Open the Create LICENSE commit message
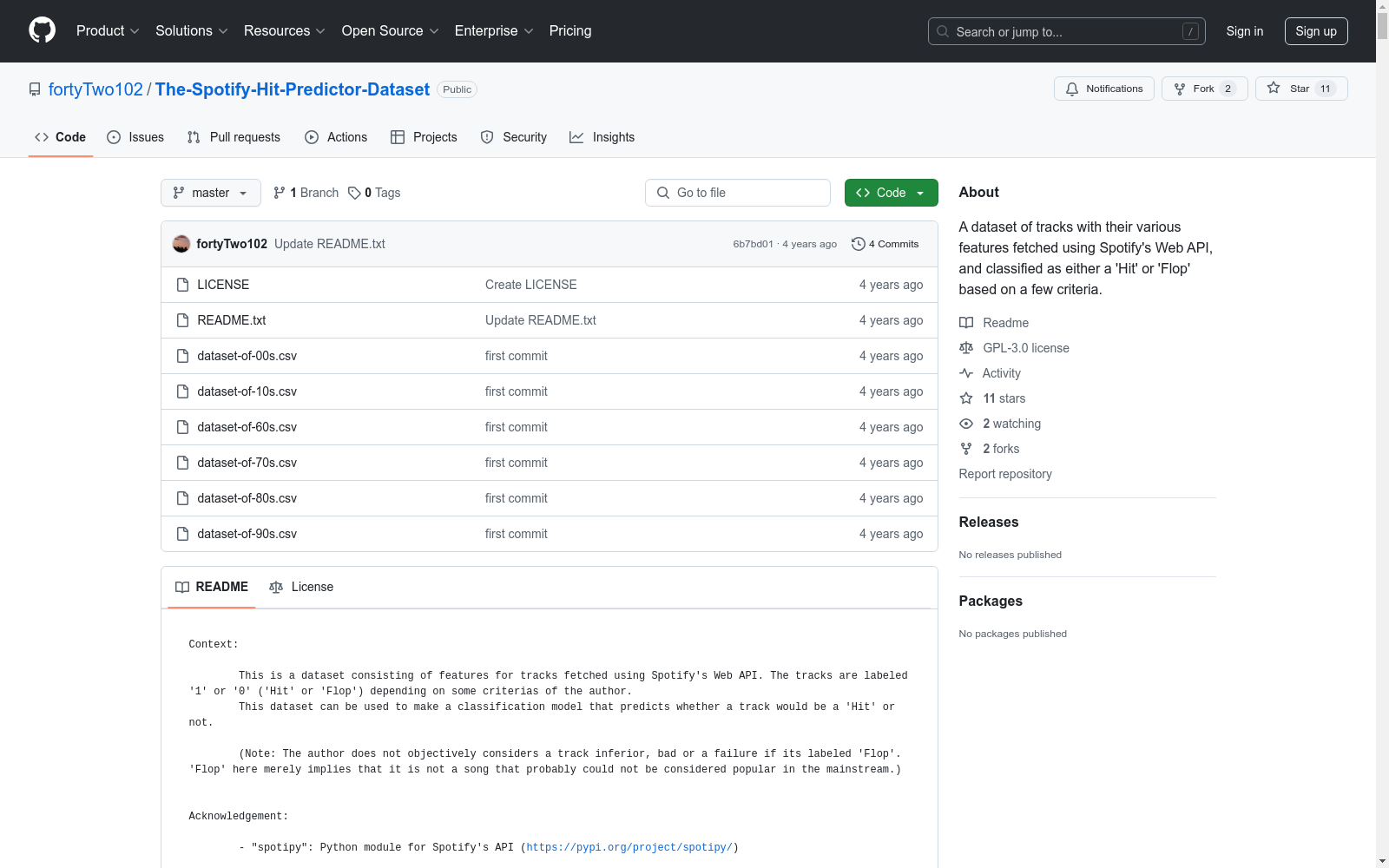This screenshot has height=868, width=1389. tap(531, 285)
